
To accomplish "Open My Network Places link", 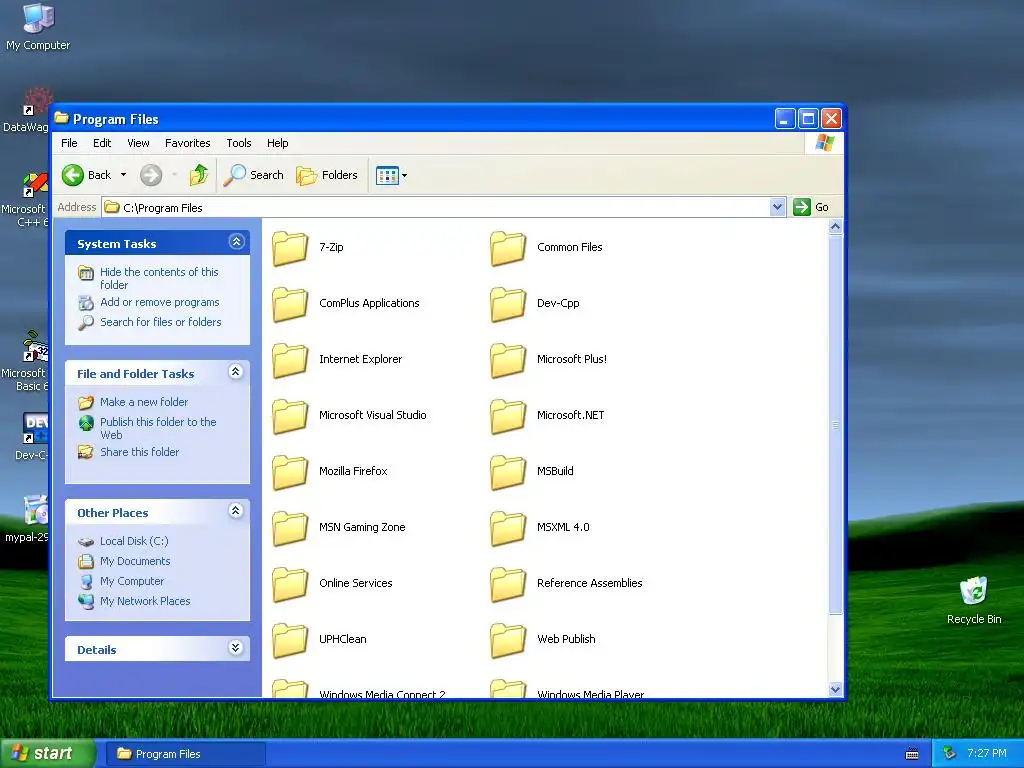I will (x=145, y=601).
